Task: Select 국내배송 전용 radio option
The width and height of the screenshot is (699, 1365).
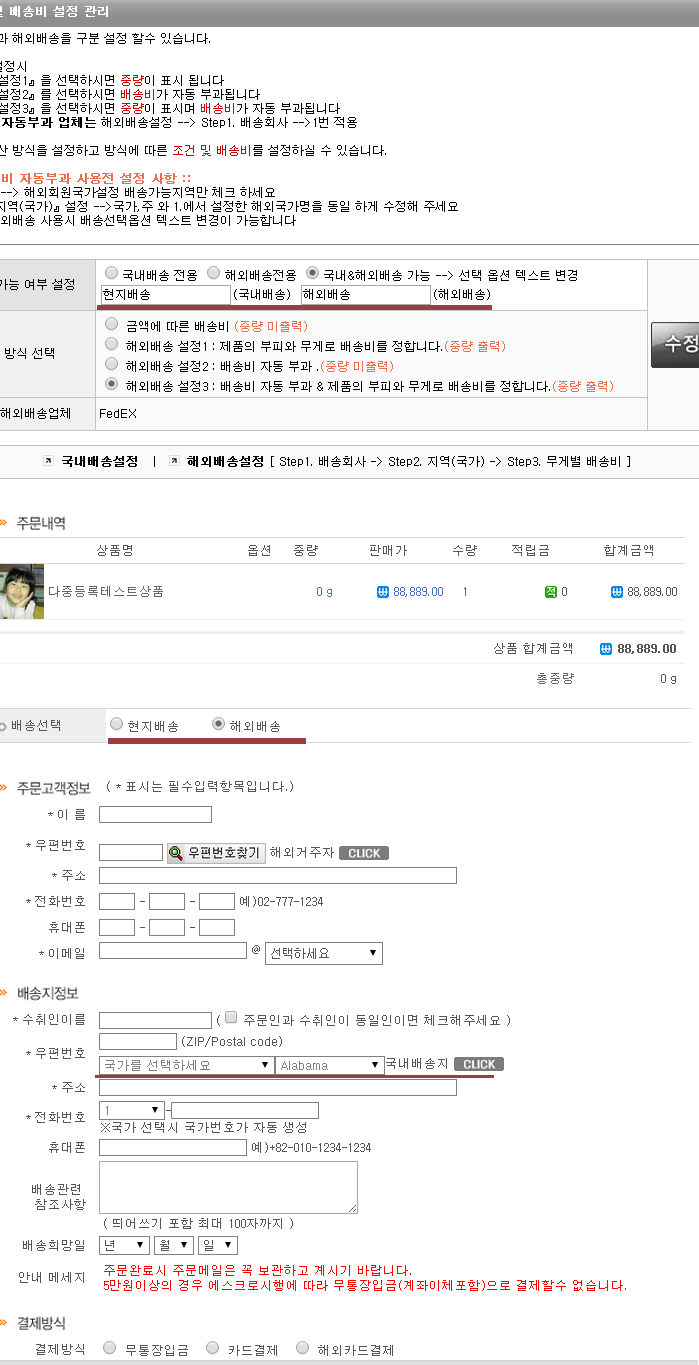Action: tap(112, 273)
